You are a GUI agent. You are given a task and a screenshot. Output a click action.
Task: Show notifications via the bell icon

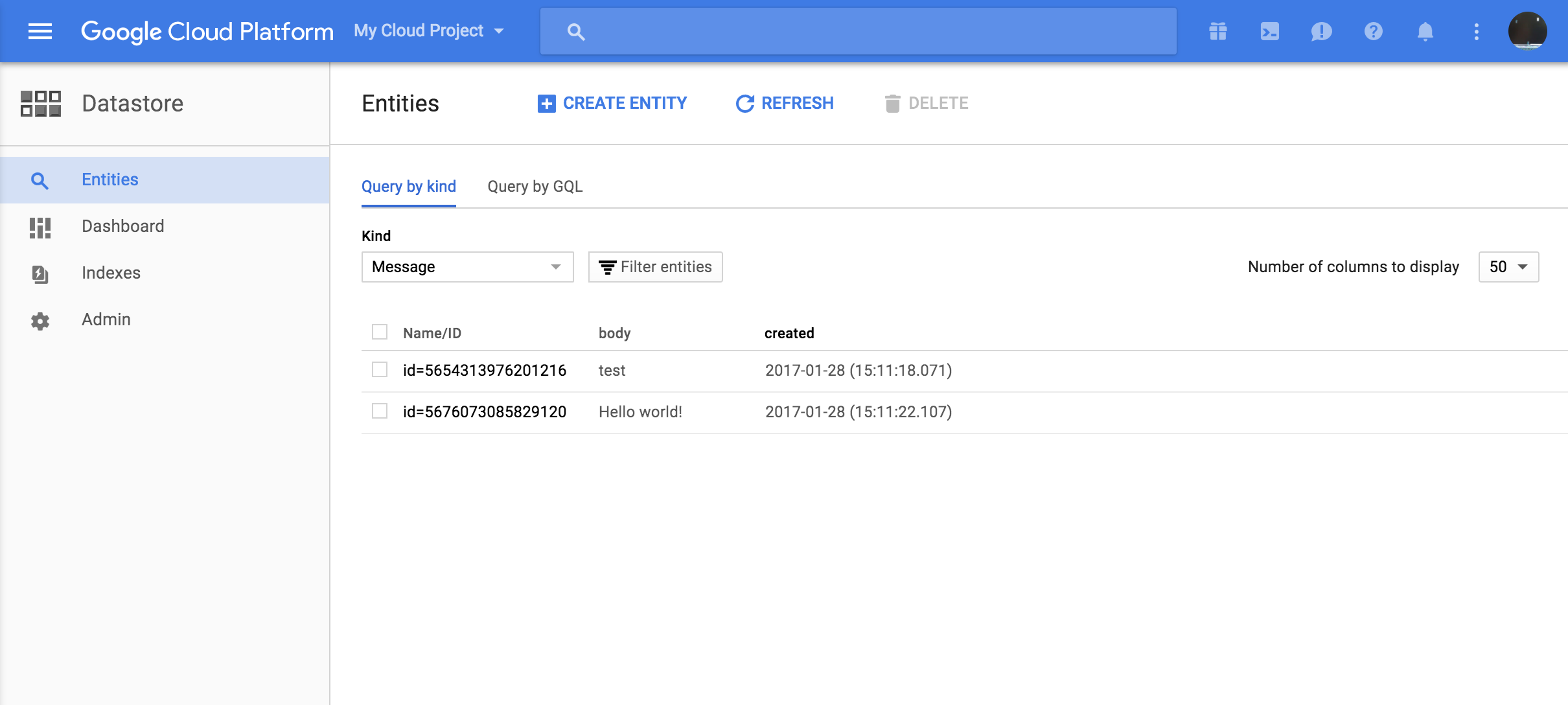point(1425,31)
